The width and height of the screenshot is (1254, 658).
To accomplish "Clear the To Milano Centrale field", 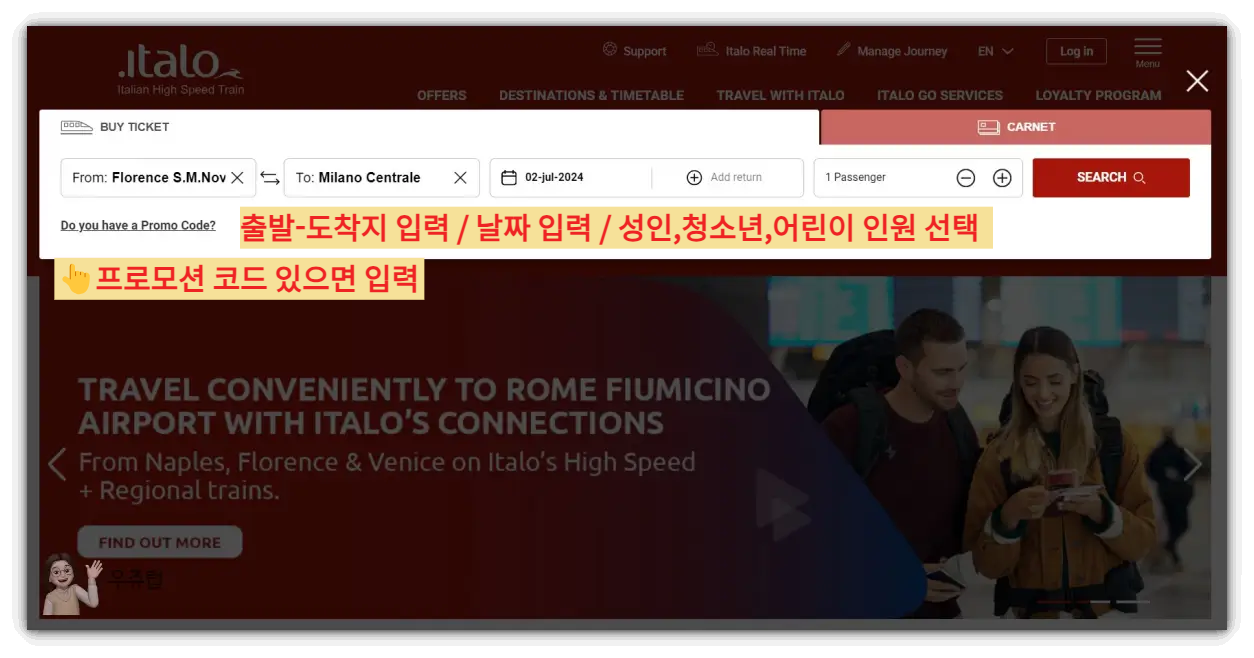I will pos(460,177).
